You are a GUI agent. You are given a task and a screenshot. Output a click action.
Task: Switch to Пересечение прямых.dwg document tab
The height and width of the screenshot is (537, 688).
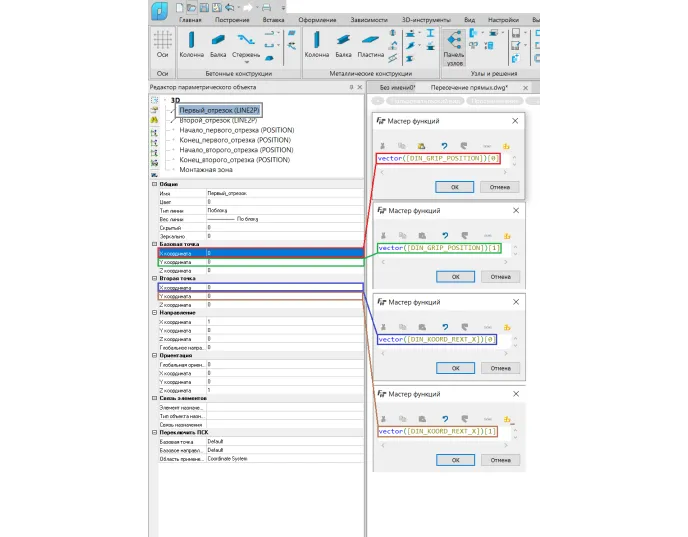coord(469,87)
